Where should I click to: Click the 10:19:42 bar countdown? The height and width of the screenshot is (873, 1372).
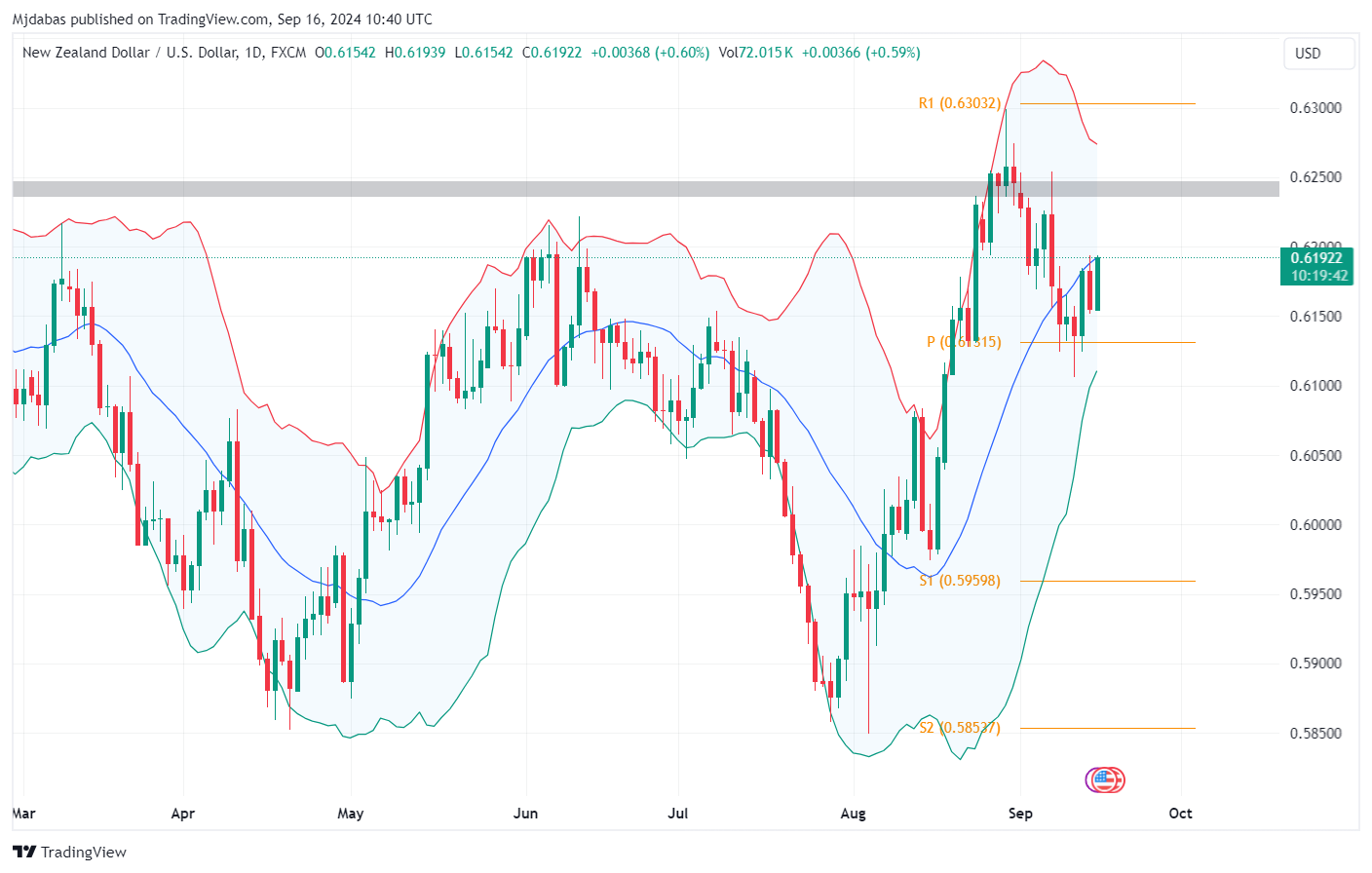(x=1319, y=276)
